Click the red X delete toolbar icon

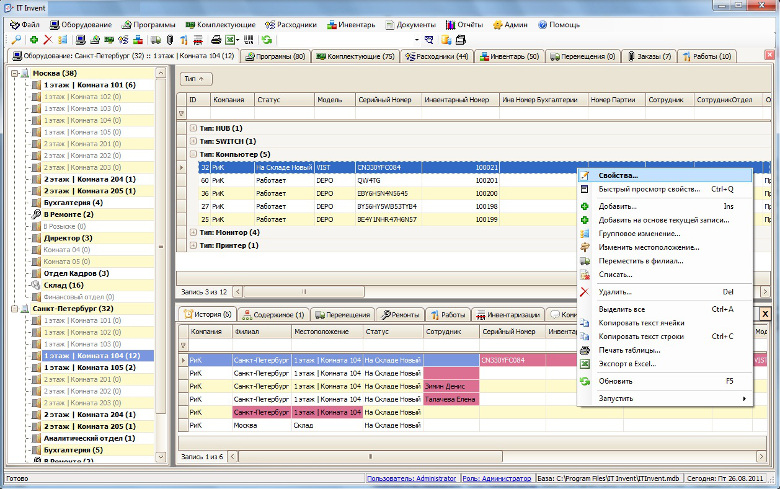click(47, 40)
